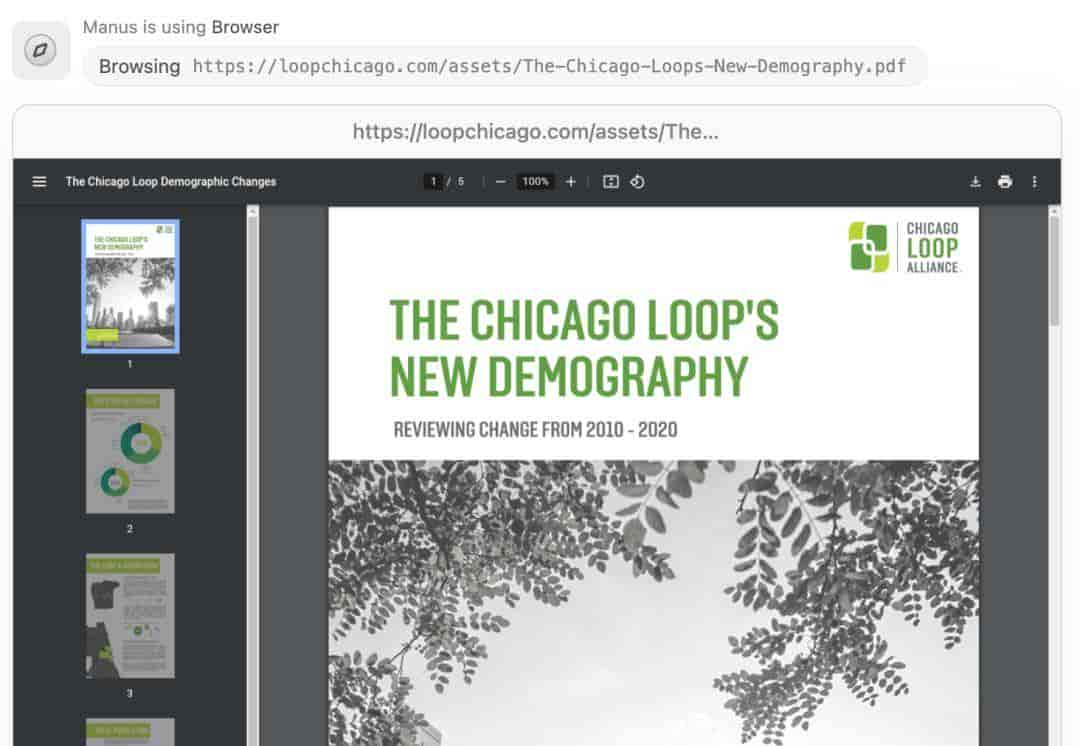Select the partially visible page 4 thumbnail
The width and height of the screenshot is (1080, 746).
click(130, 732)
